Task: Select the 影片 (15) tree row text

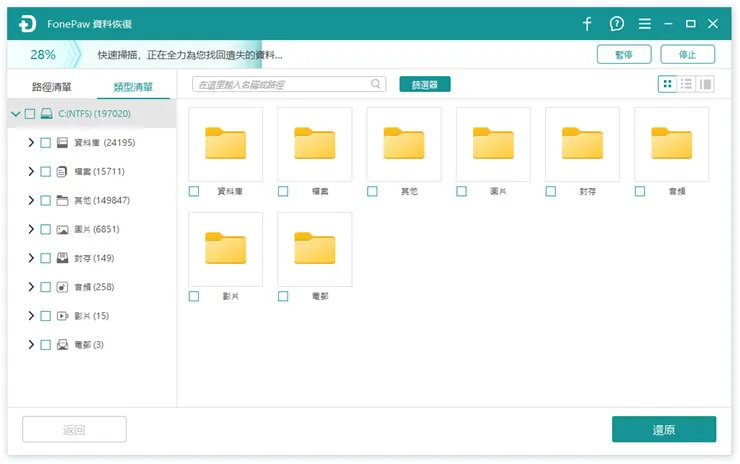Action: point(92,316)
